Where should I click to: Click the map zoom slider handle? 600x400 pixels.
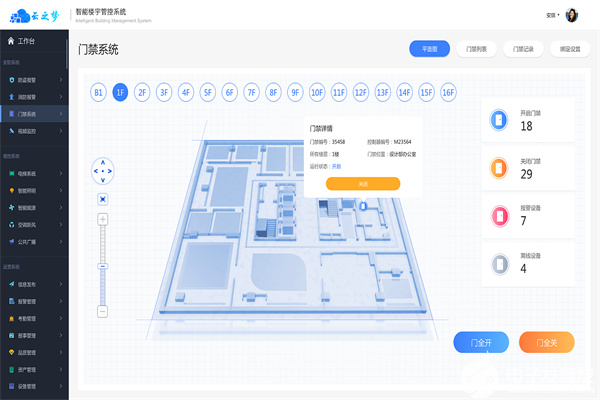point(103,266)
